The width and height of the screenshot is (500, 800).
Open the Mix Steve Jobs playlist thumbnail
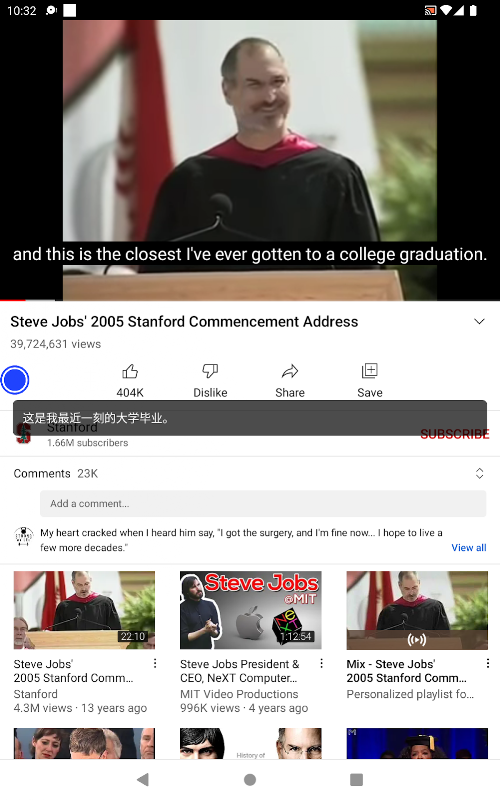click(417, 610)
